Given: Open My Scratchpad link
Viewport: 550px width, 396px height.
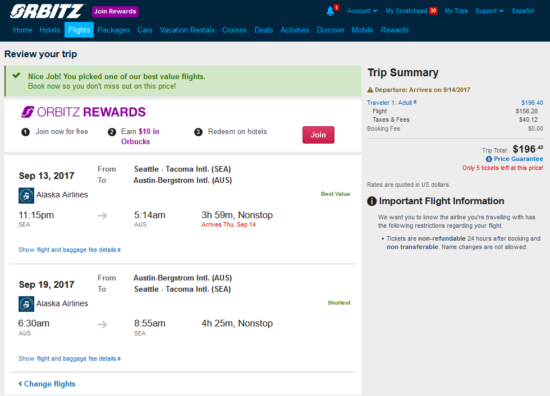Looking at the screenshot, I should (411, 11).
